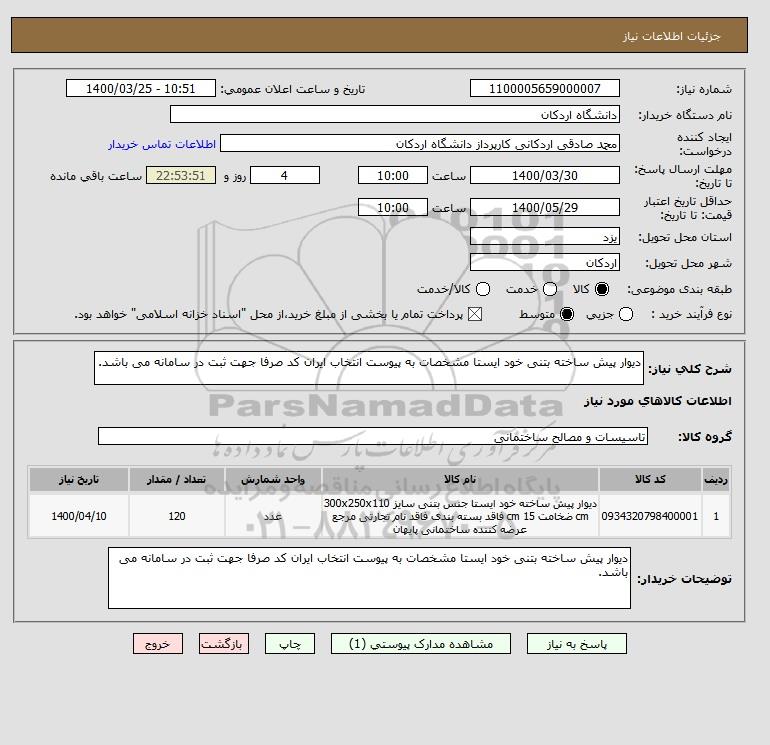Click the اطلاعات کالاهای مورد نیاز section heading

(658, 401)
